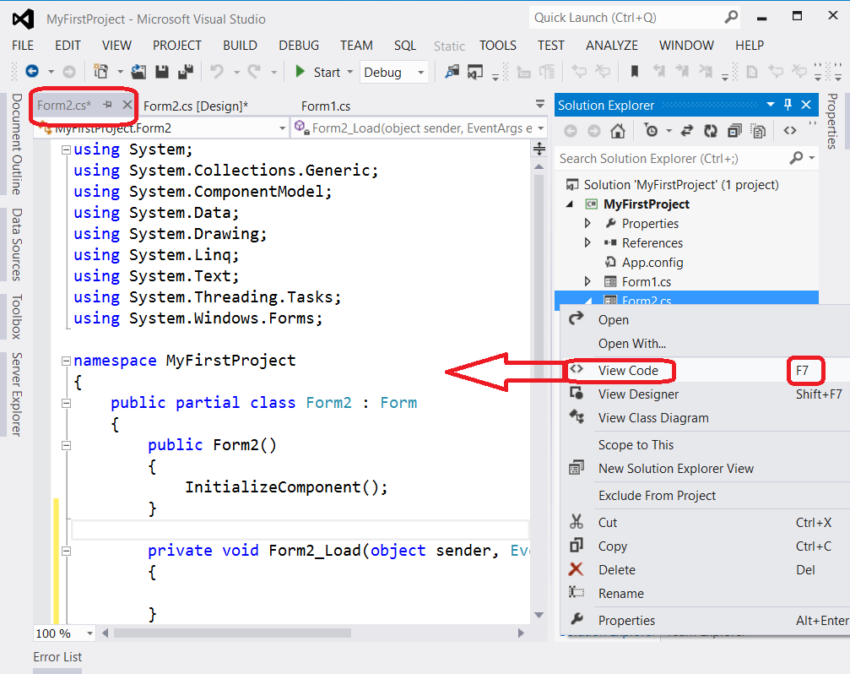Click the Collapse All icon in Solution Explorer

click(735, 131)
